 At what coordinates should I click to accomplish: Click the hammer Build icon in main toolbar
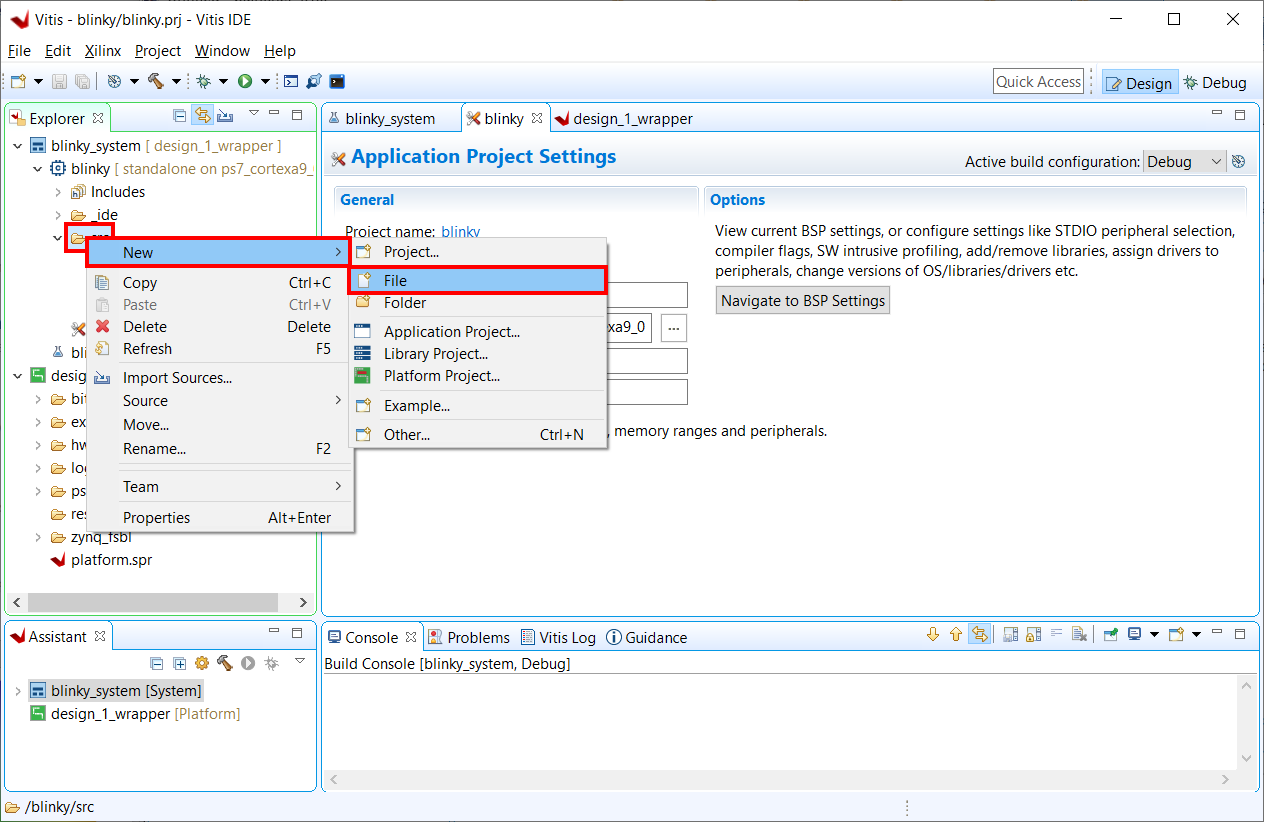(156, 82)
